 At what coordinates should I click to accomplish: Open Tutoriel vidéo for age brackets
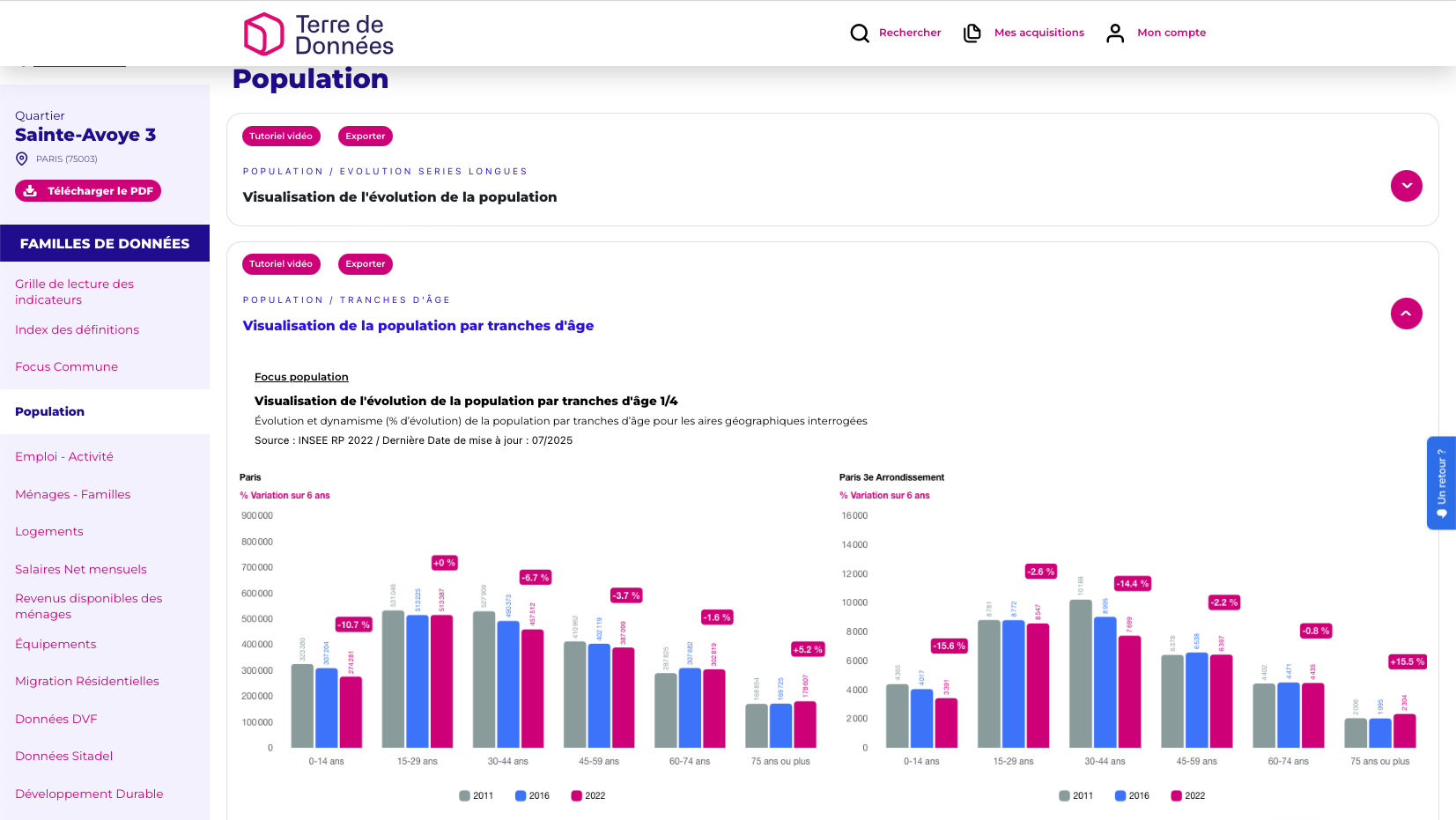pyautogui.click(x=281, y=264)
